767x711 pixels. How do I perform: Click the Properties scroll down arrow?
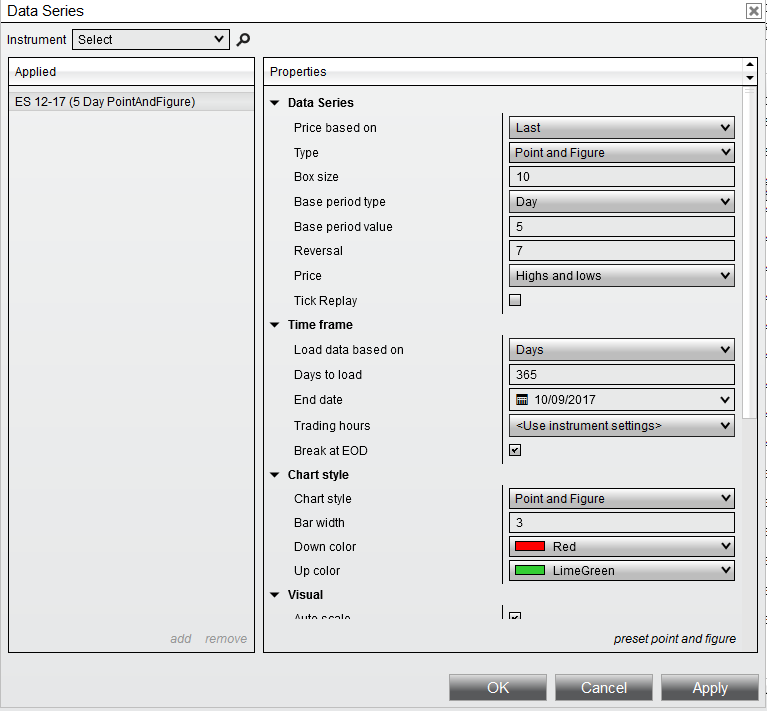point(749,78)
